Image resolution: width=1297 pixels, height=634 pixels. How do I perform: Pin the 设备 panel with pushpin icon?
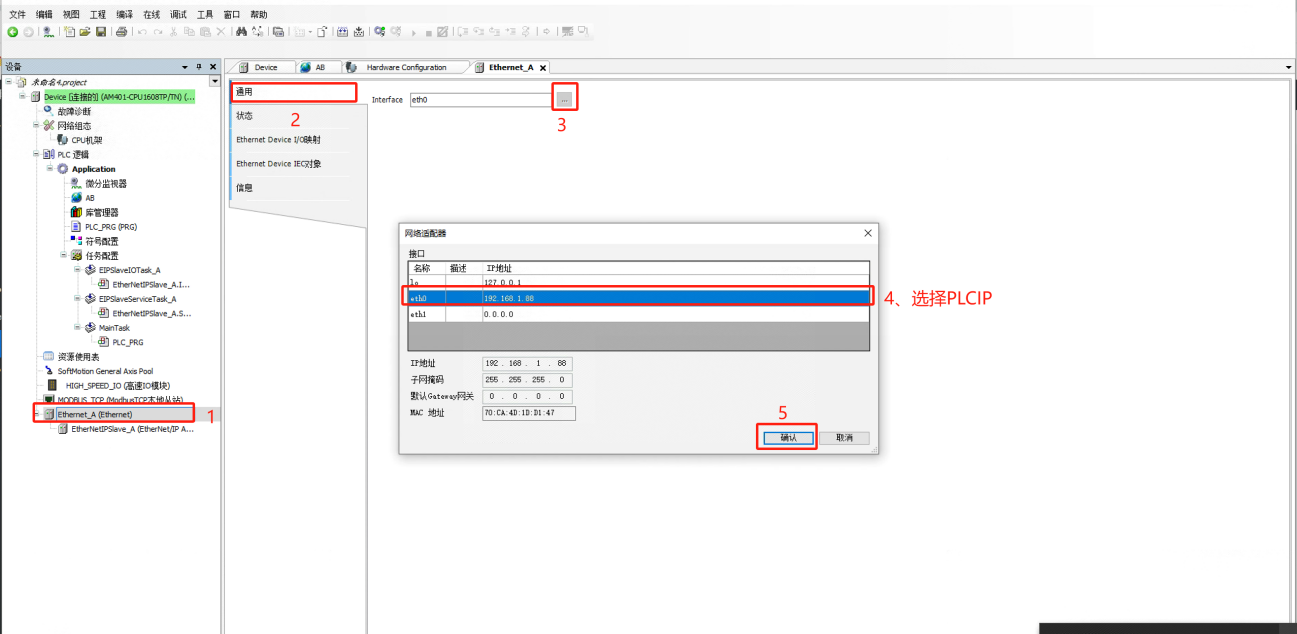pos(198,67)
